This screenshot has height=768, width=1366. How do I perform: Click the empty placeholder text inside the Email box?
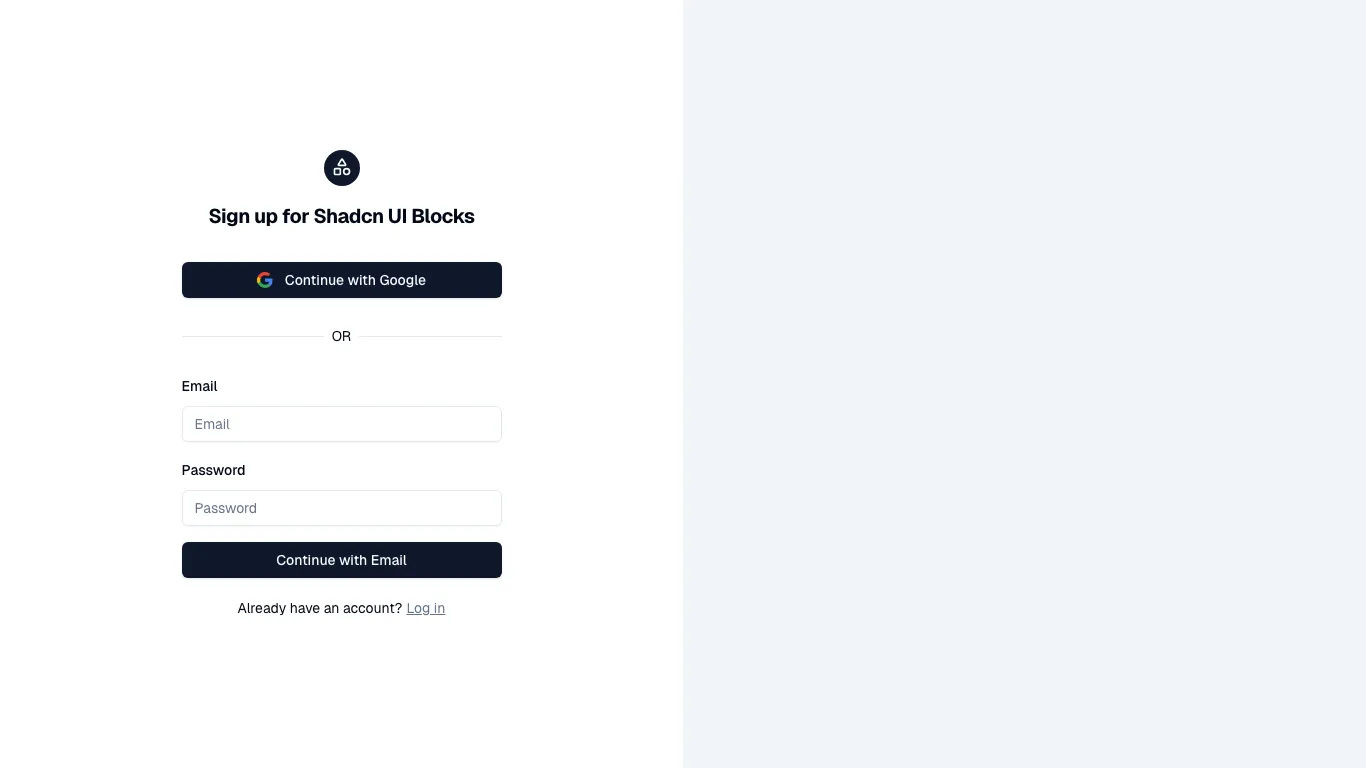211,424
